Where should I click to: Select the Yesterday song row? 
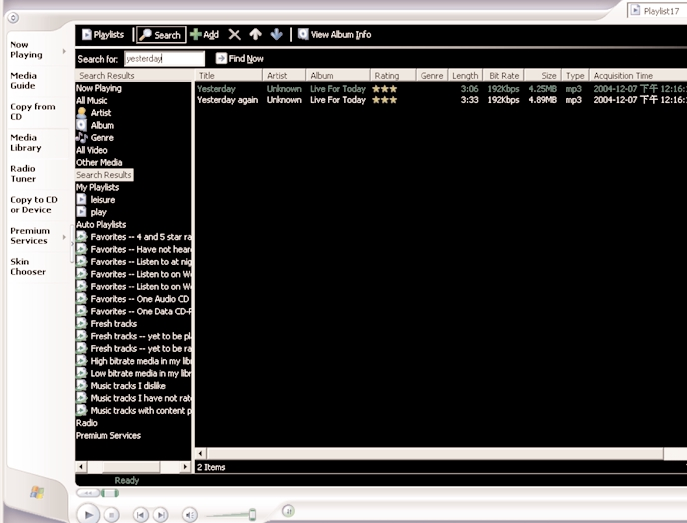tap(441, 88)
